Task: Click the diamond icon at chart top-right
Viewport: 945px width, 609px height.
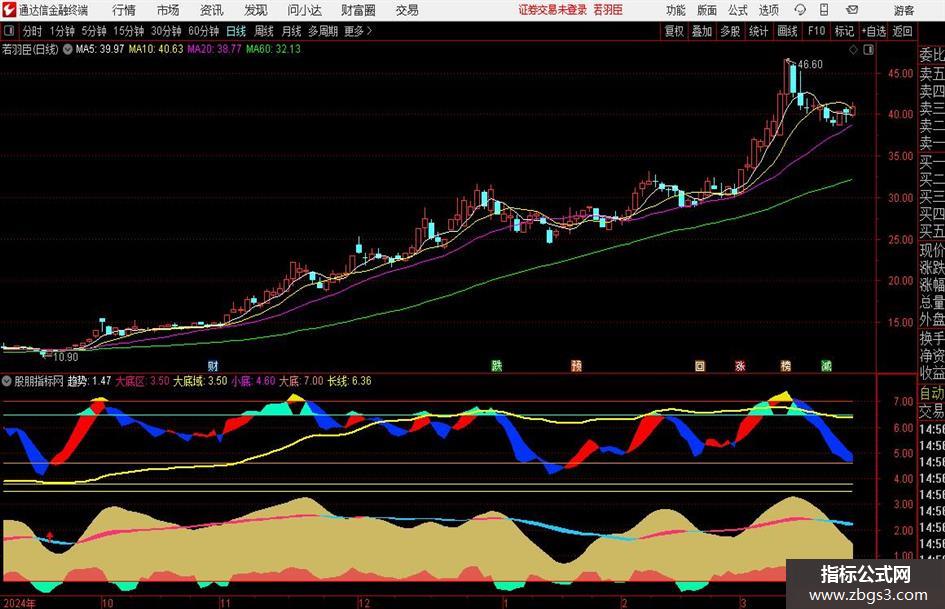Action: [x=853, y=50]
